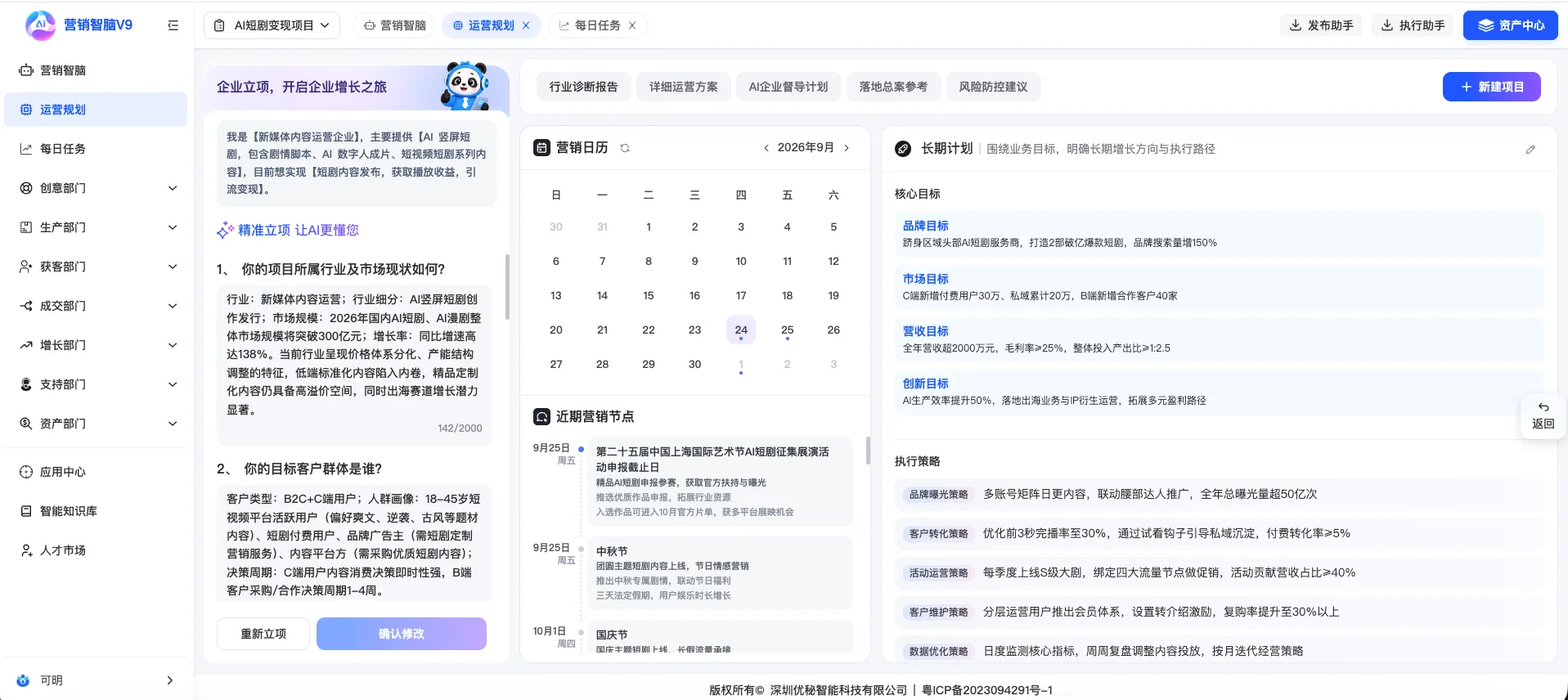Open the 中秋节 marketing node card
Viewport: 1568px width, 700px height.
tap(720, 572)
